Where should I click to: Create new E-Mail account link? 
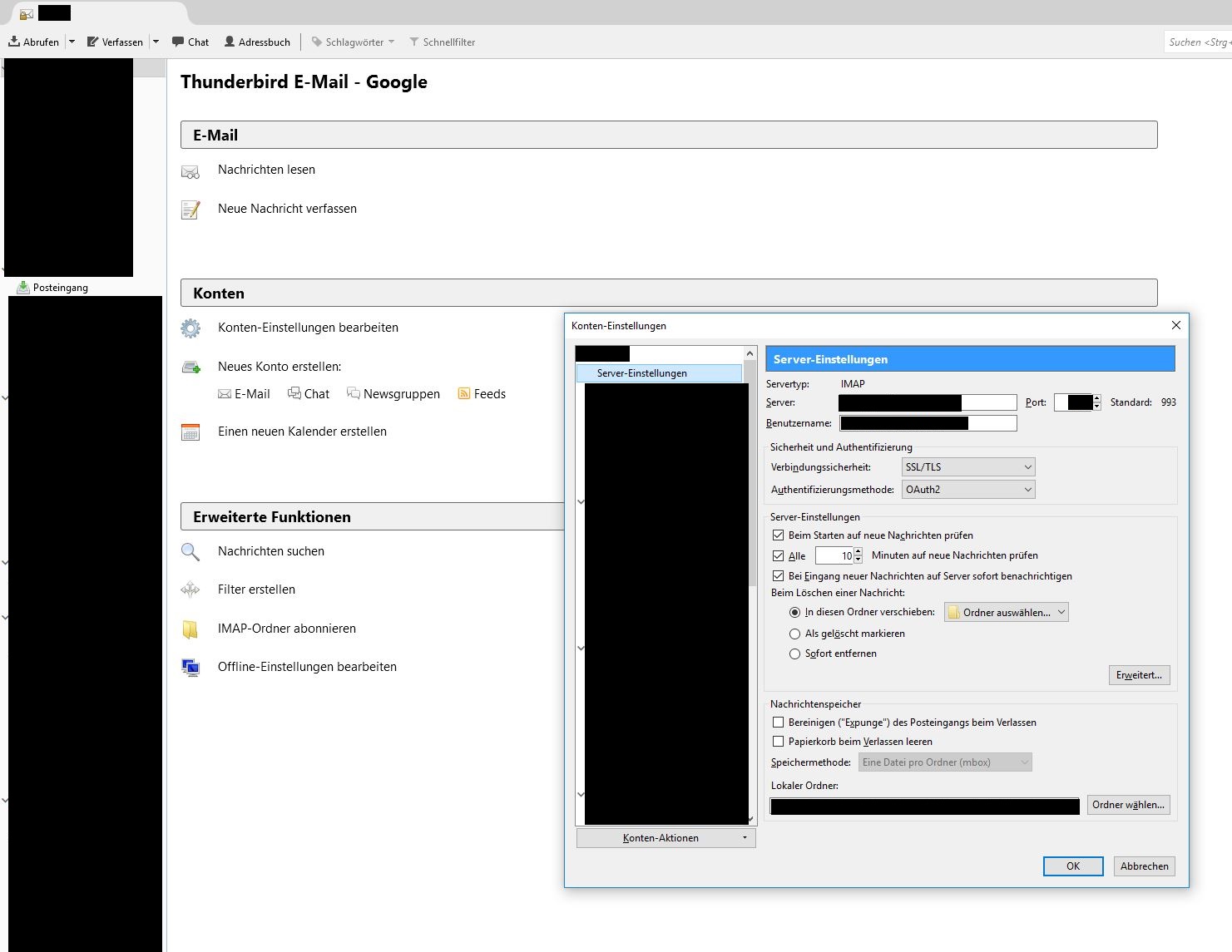[244, 394]
